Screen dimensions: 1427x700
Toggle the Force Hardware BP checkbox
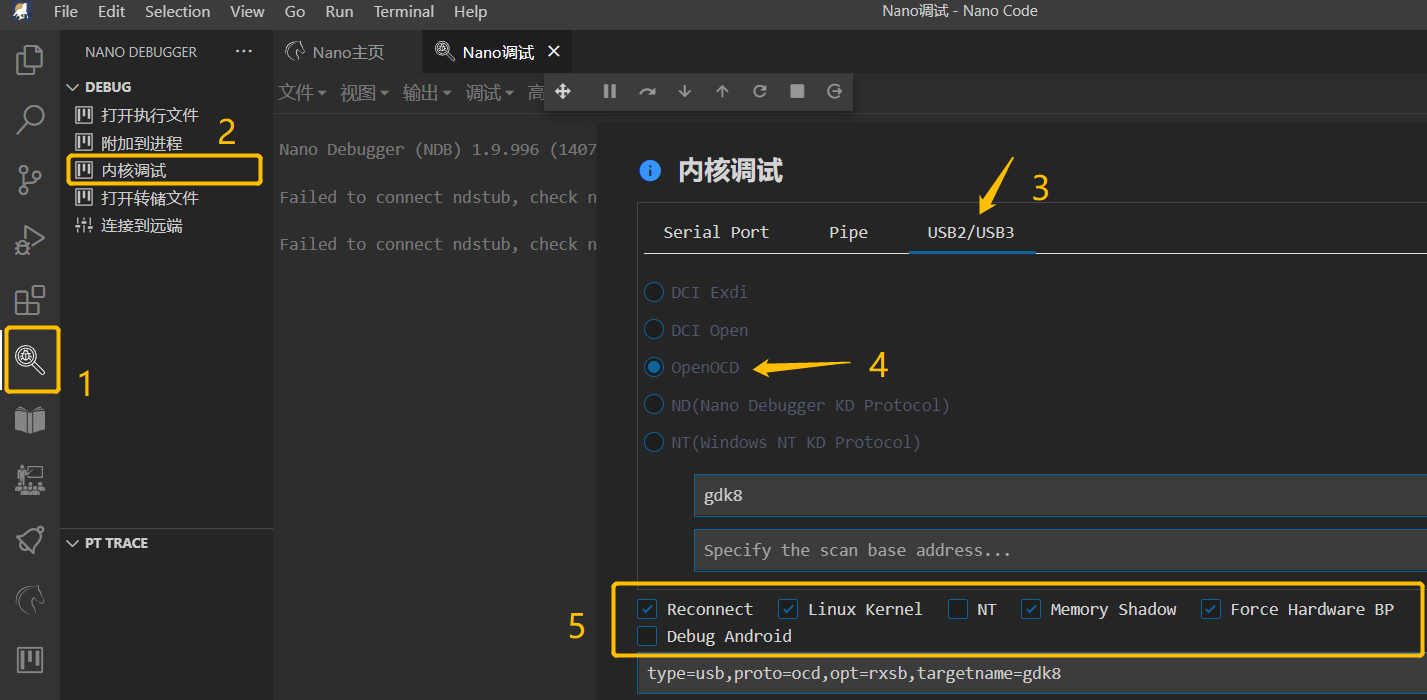coord(1211,609)
